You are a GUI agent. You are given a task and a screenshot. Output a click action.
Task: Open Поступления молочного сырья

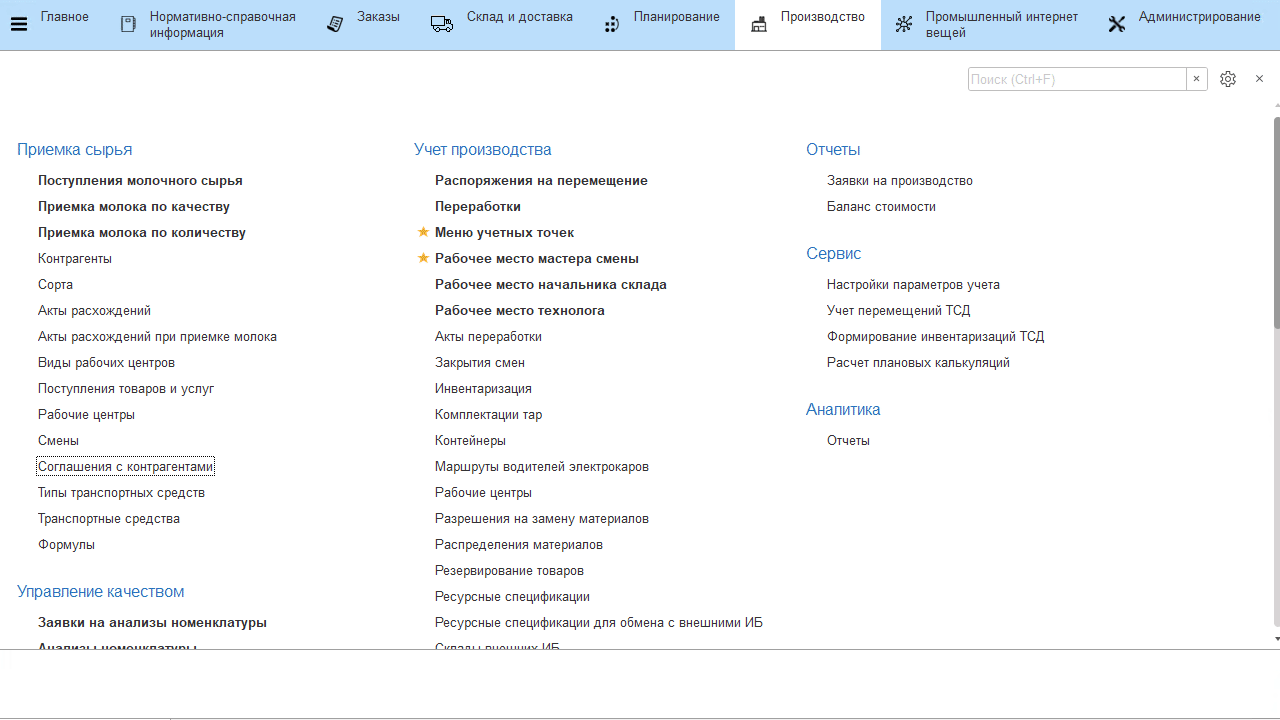[x=140, y=181]
